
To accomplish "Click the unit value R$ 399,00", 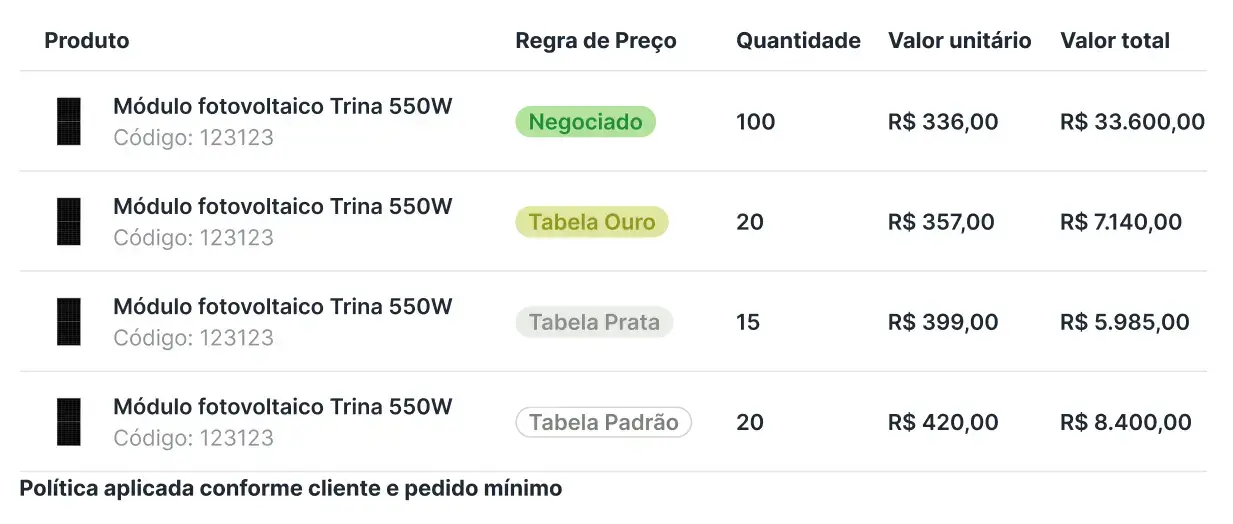I will 942,322.
